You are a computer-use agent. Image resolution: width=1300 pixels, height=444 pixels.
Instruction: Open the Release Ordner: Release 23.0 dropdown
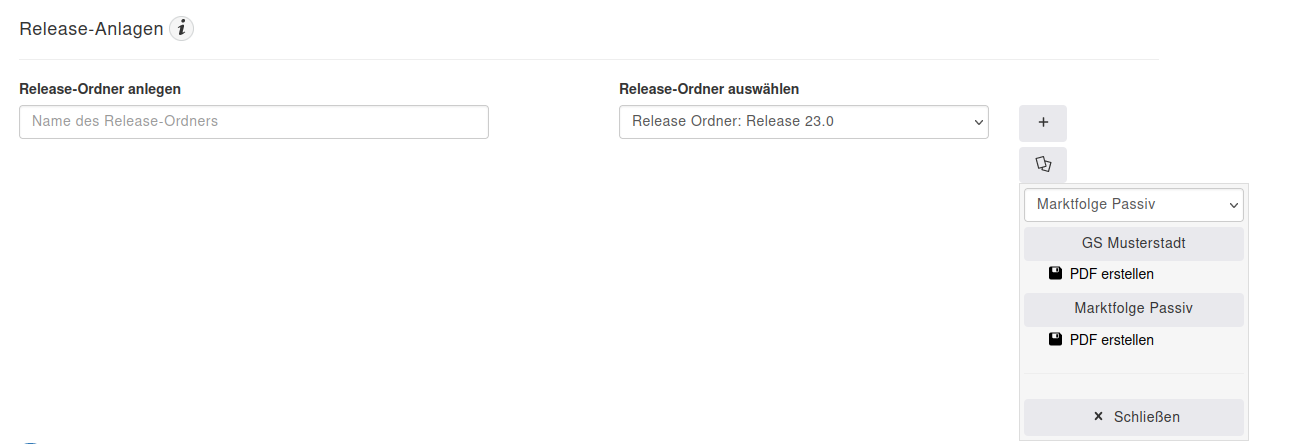tap(804, 122)
